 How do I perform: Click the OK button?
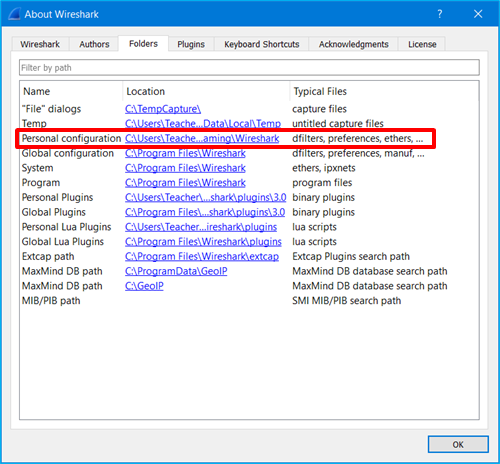tap(458, 444)
